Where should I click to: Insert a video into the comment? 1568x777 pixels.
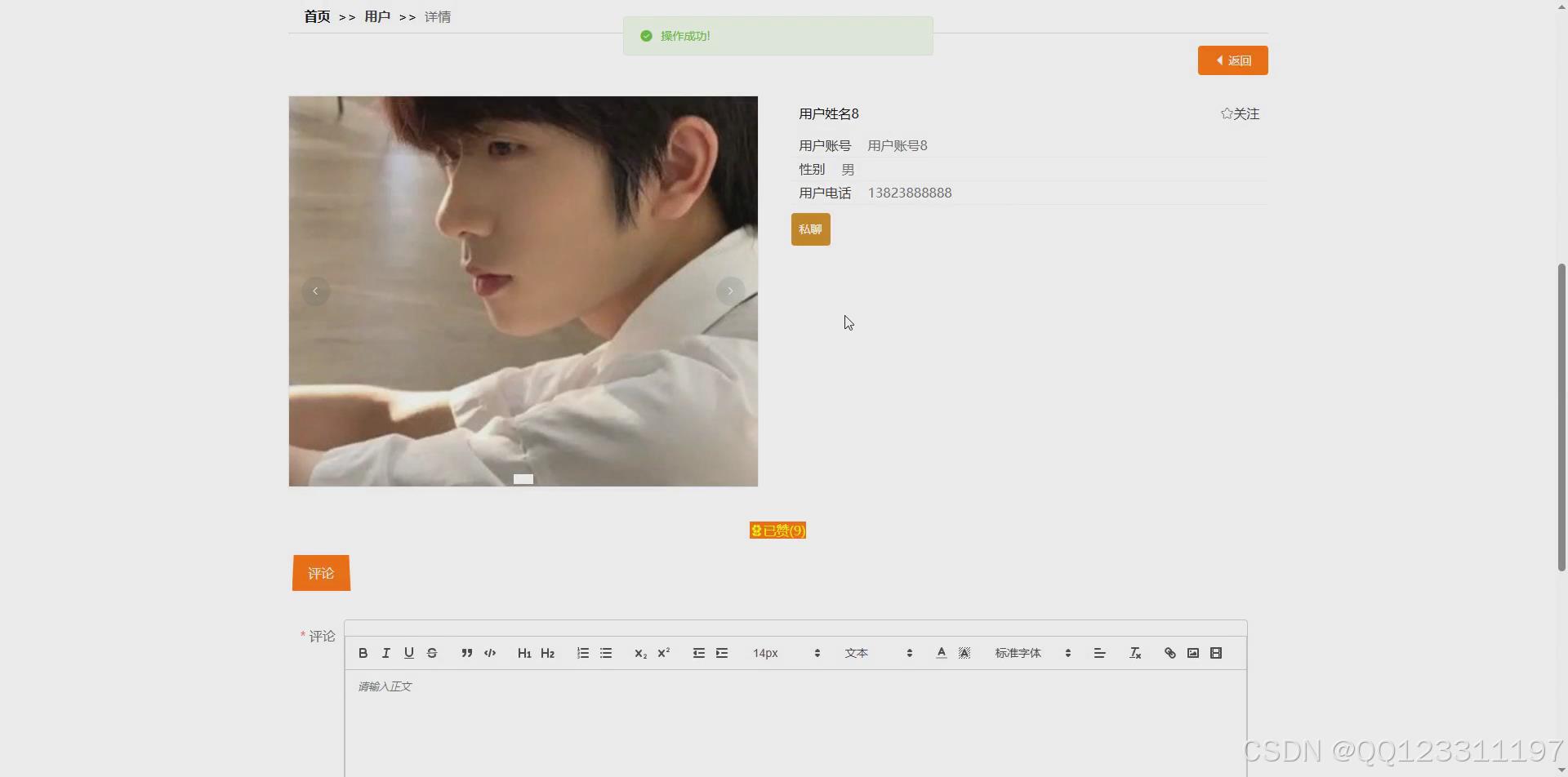click(x=1216, y=653)
